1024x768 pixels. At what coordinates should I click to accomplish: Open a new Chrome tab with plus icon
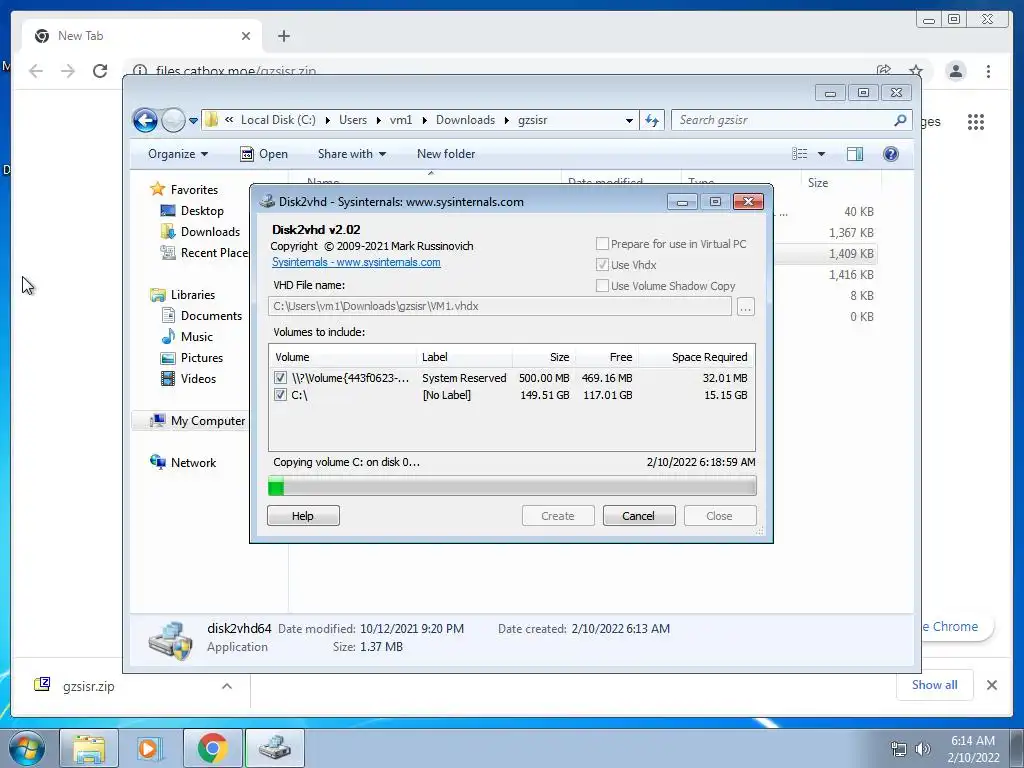[283, 36]
